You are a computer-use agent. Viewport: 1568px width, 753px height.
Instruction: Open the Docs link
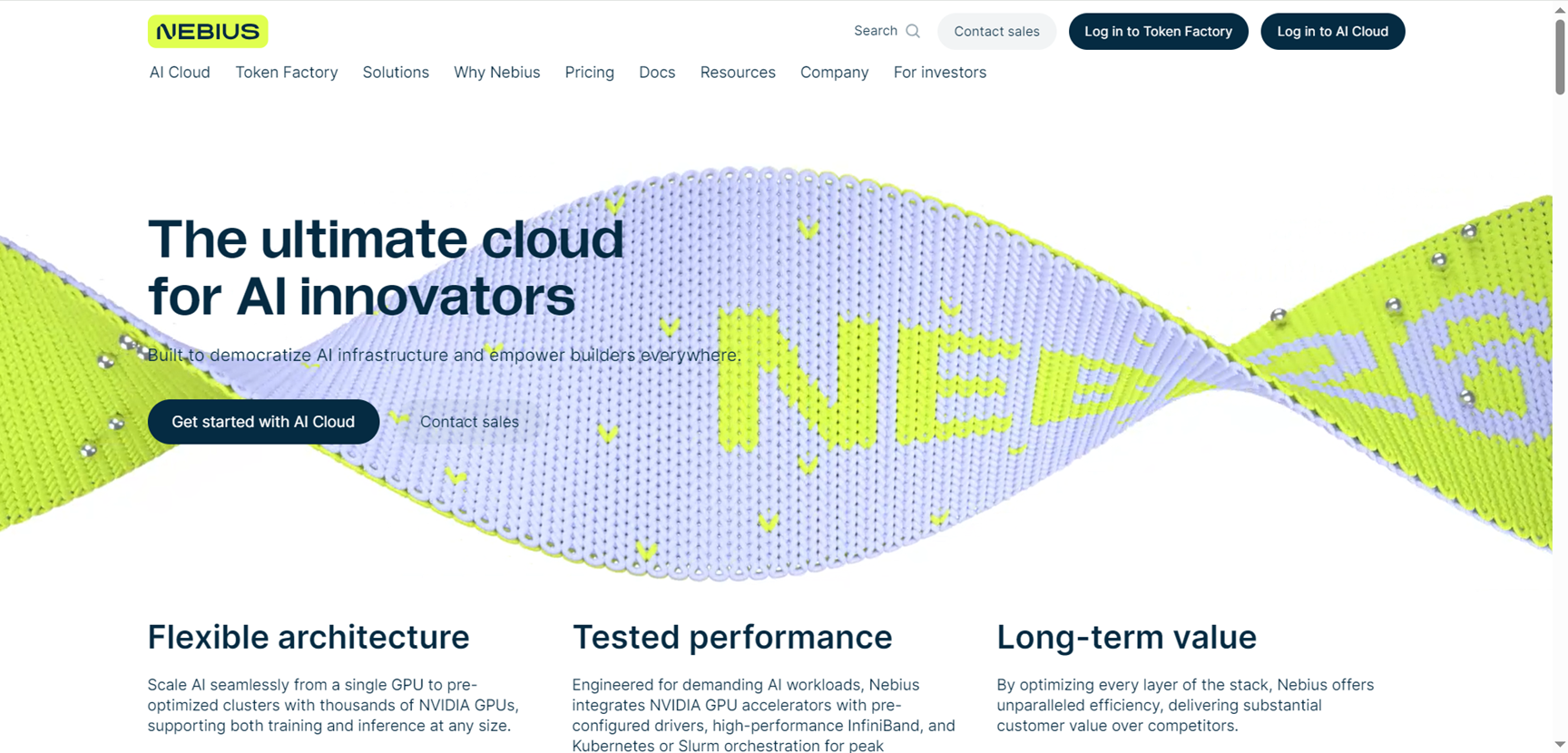[x=657, y=73]
